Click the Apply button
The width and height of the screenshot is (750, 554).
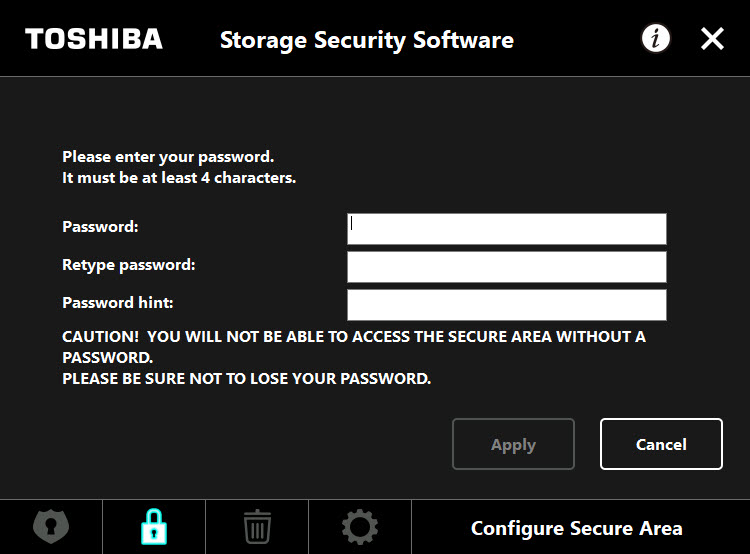point(513,444)
